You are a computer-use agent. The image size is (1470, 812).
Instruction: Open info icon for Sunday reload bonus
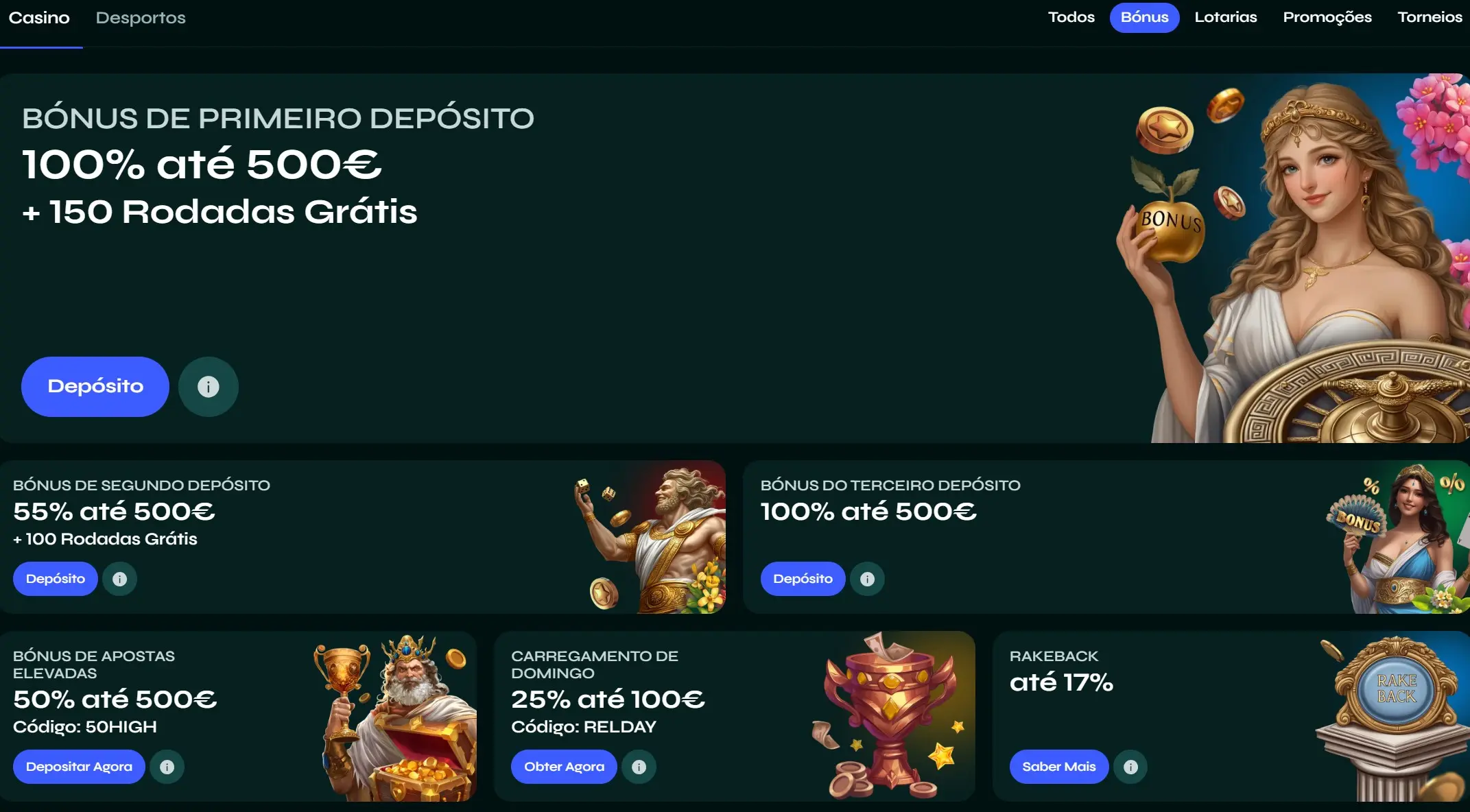coord(639,767)
